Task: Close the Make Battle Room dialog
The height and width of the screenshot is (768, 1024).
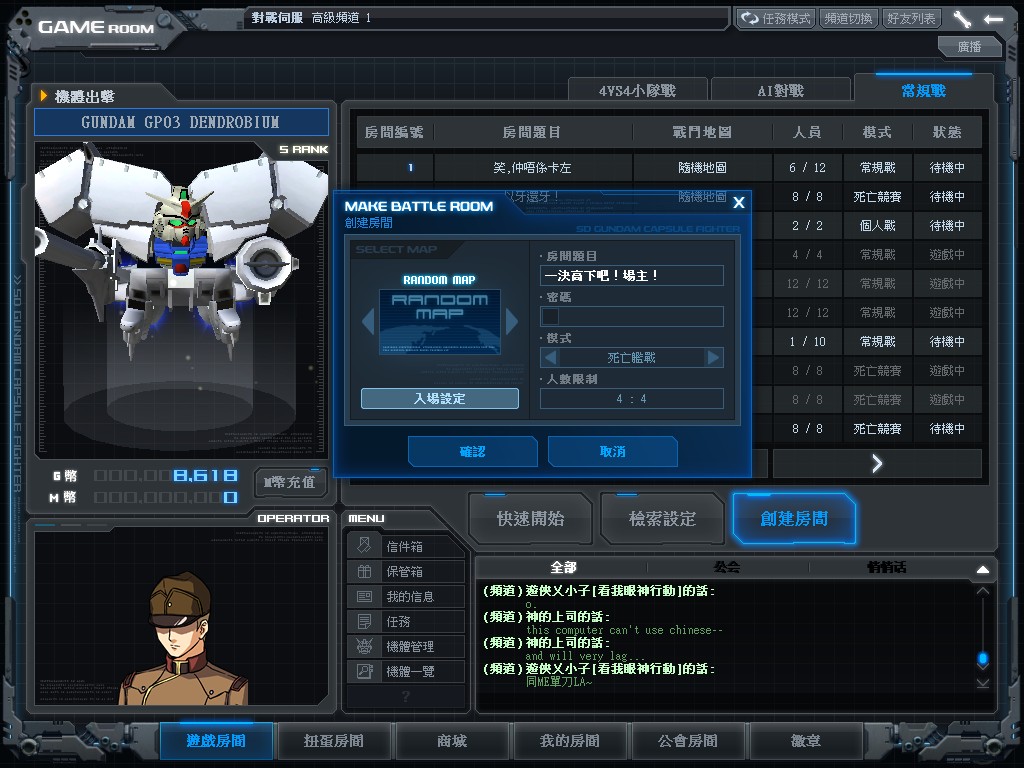Action: (739, 202)
